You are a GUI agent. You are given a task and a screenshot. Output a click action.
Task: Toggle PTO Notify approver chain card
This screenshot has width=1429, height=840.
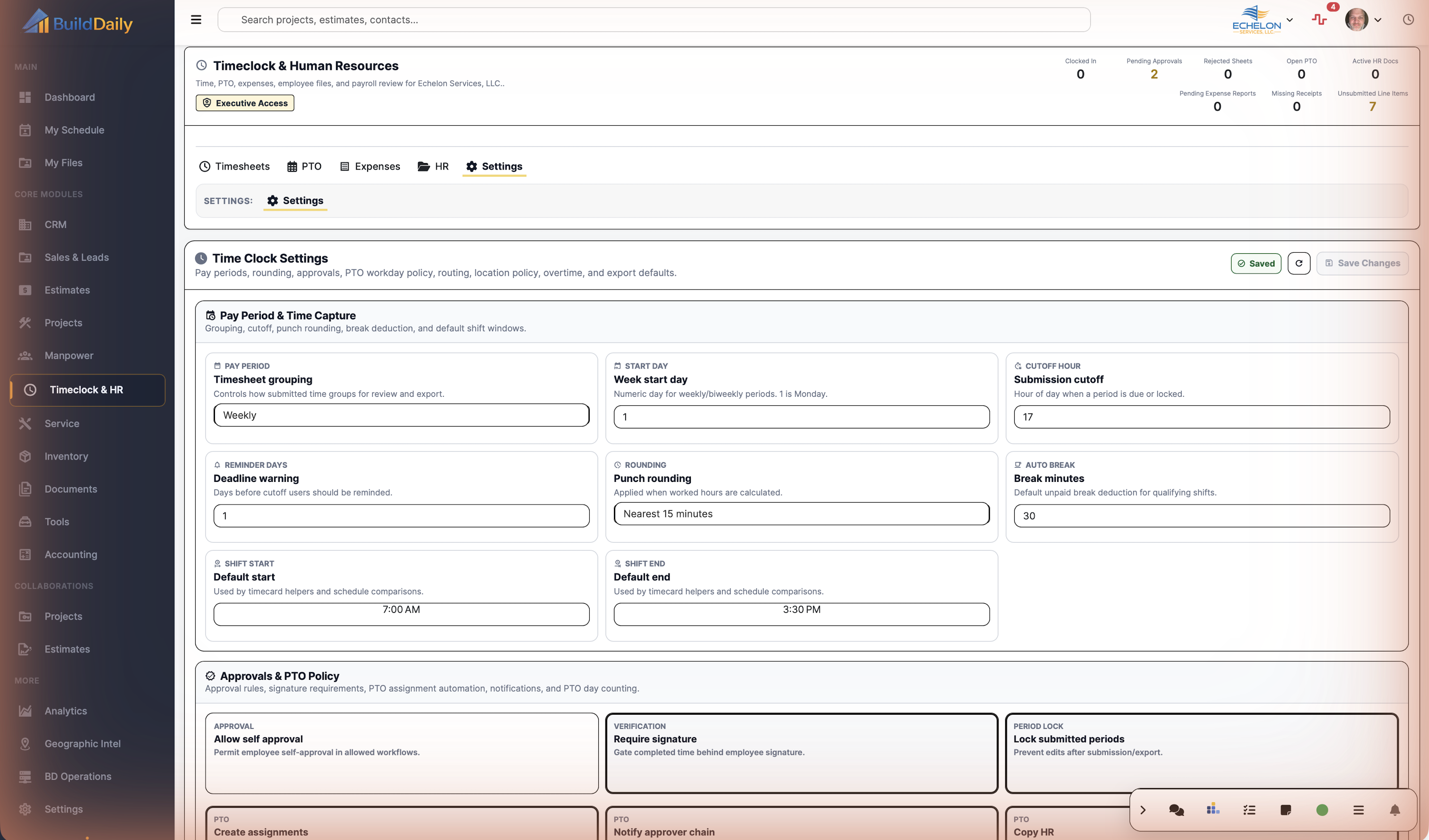(802, 823)
